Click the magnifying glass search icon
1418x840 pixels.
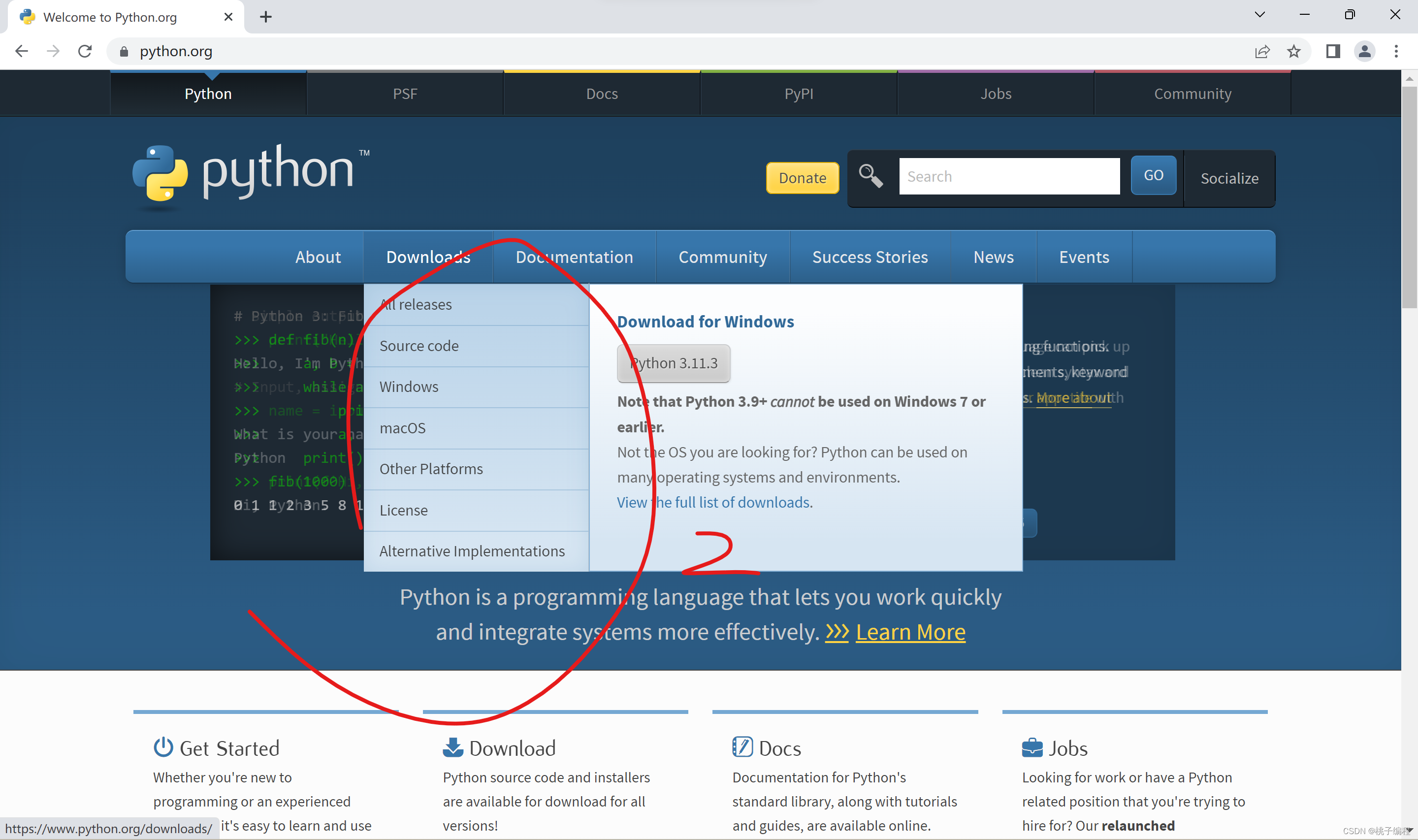coord(870,175)
